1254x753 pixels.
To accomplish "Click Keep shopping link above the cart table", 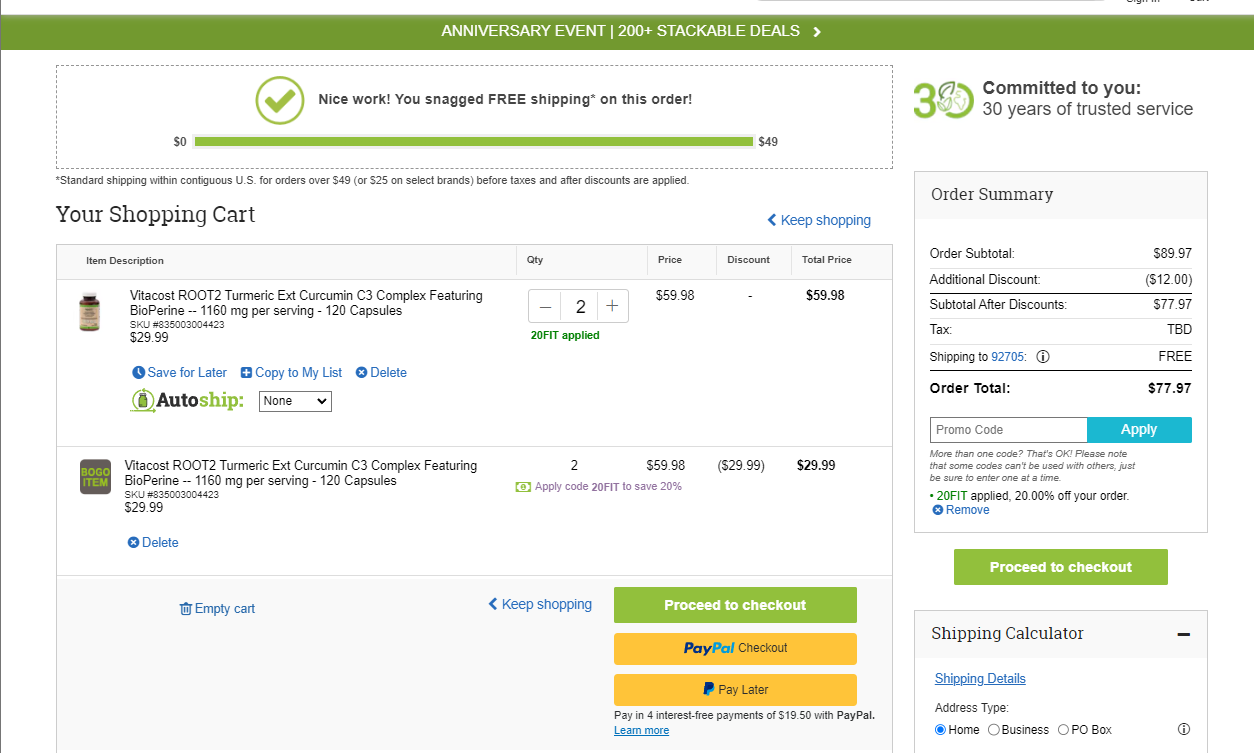I will pos(819,220).
